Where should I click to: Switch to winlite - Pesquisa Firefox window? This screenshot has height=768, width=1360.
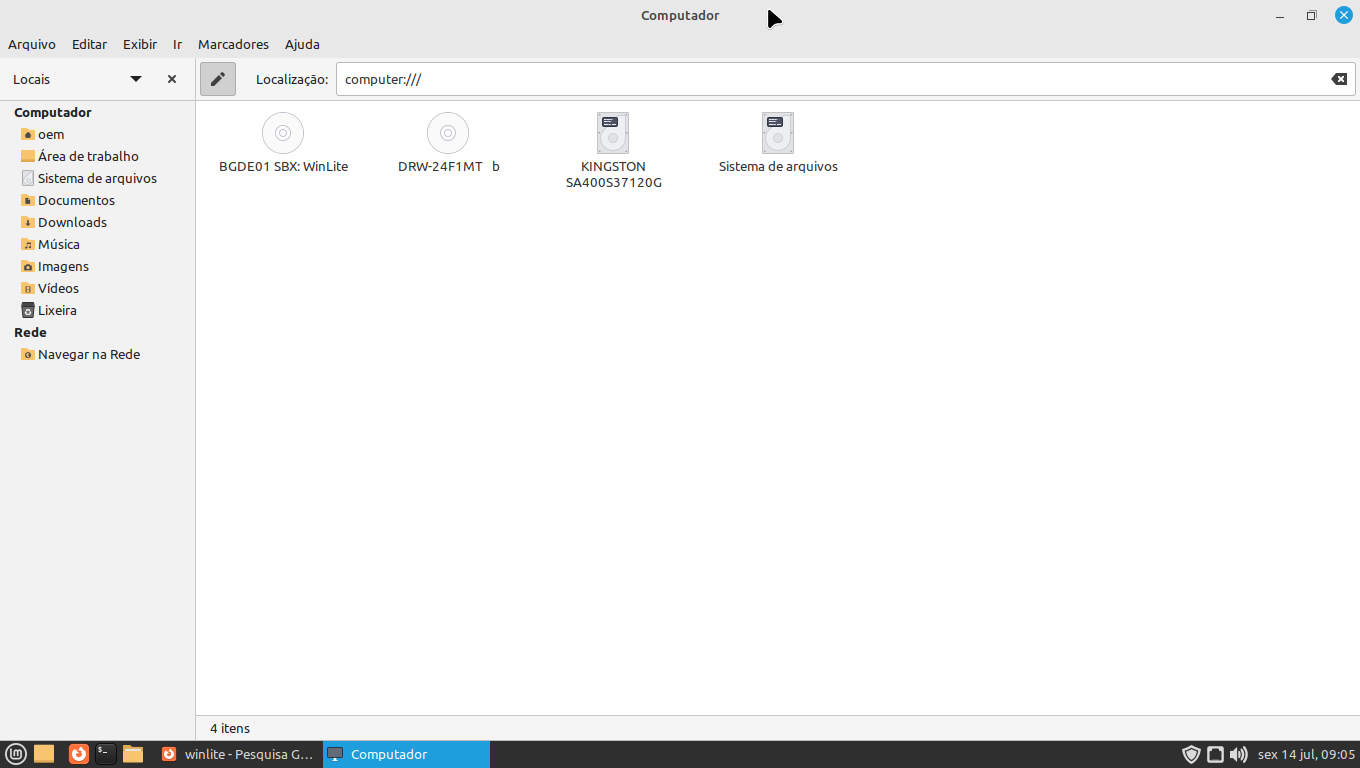[238, 754]
